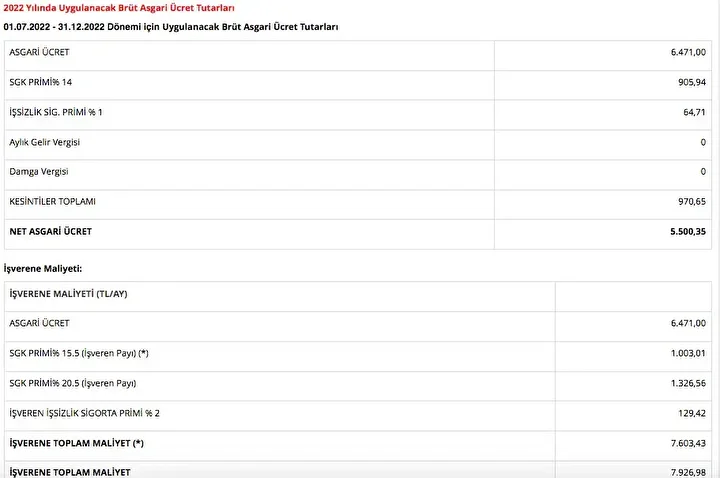Screen dimensions: 720x478
Task: Select the "SGK PRİMİ% 14" row label
Action: (x=40, y=82)
